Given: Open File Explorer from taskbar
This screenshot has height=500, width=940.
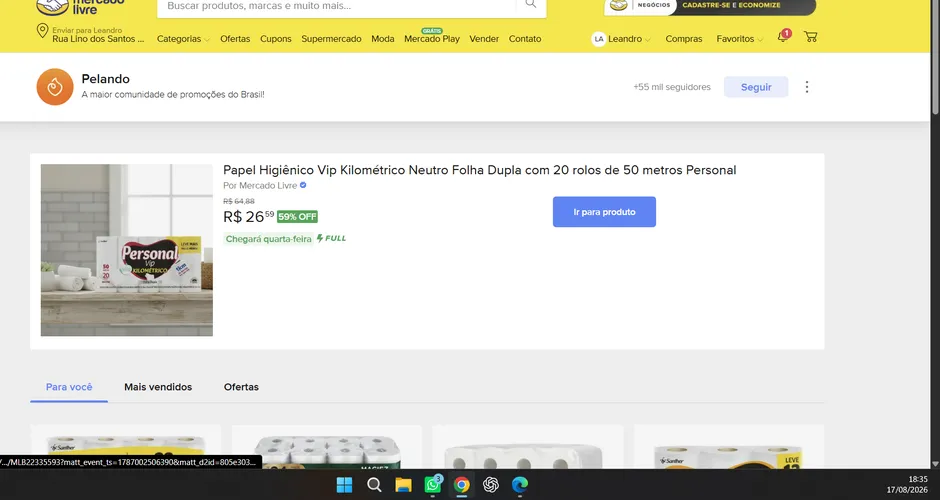Looking at the screenshot, I should click(x=403, y=484).
